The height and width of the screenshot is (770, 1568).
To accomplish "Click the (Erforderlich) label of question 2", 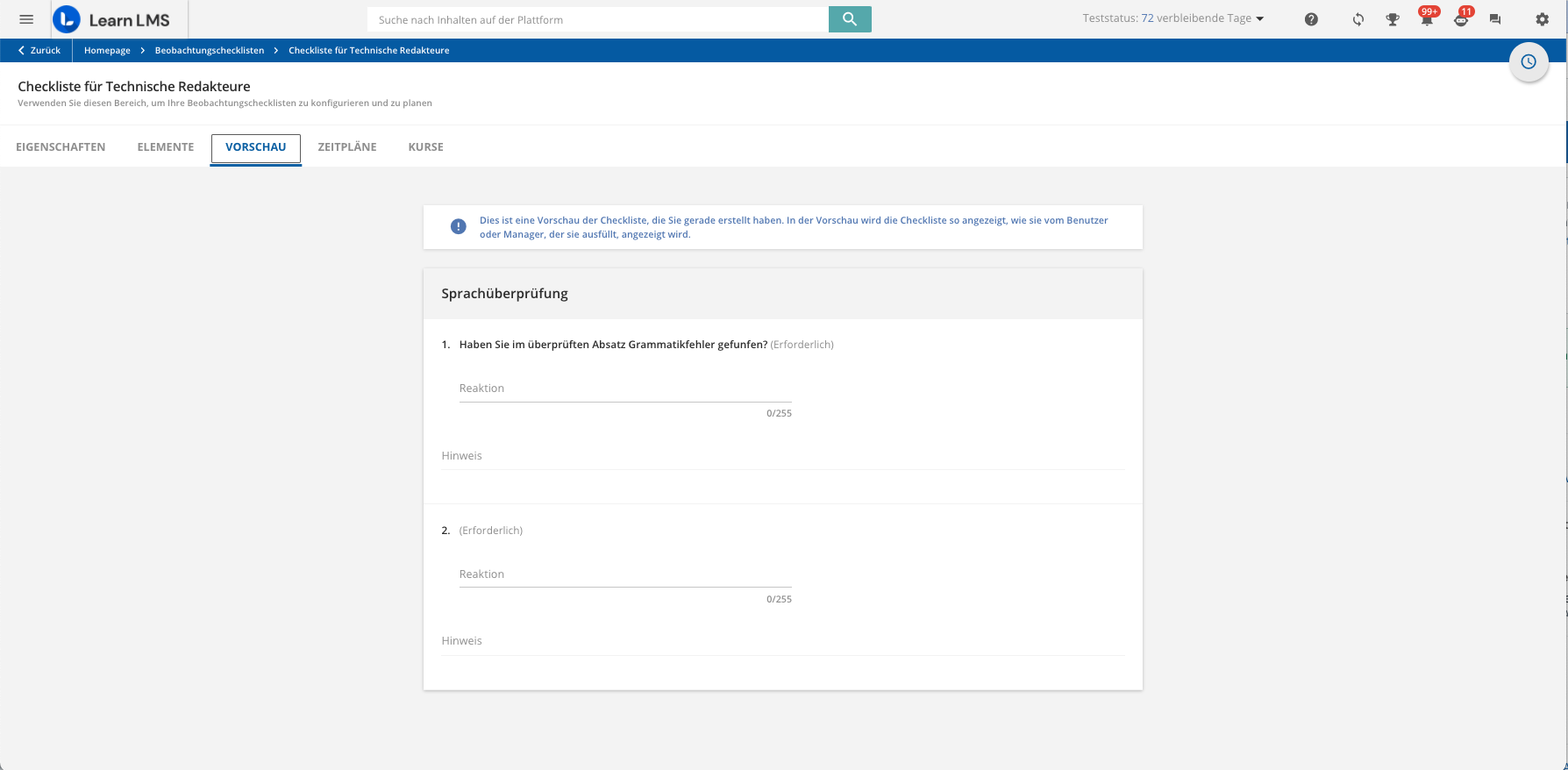I will point(491,531).
